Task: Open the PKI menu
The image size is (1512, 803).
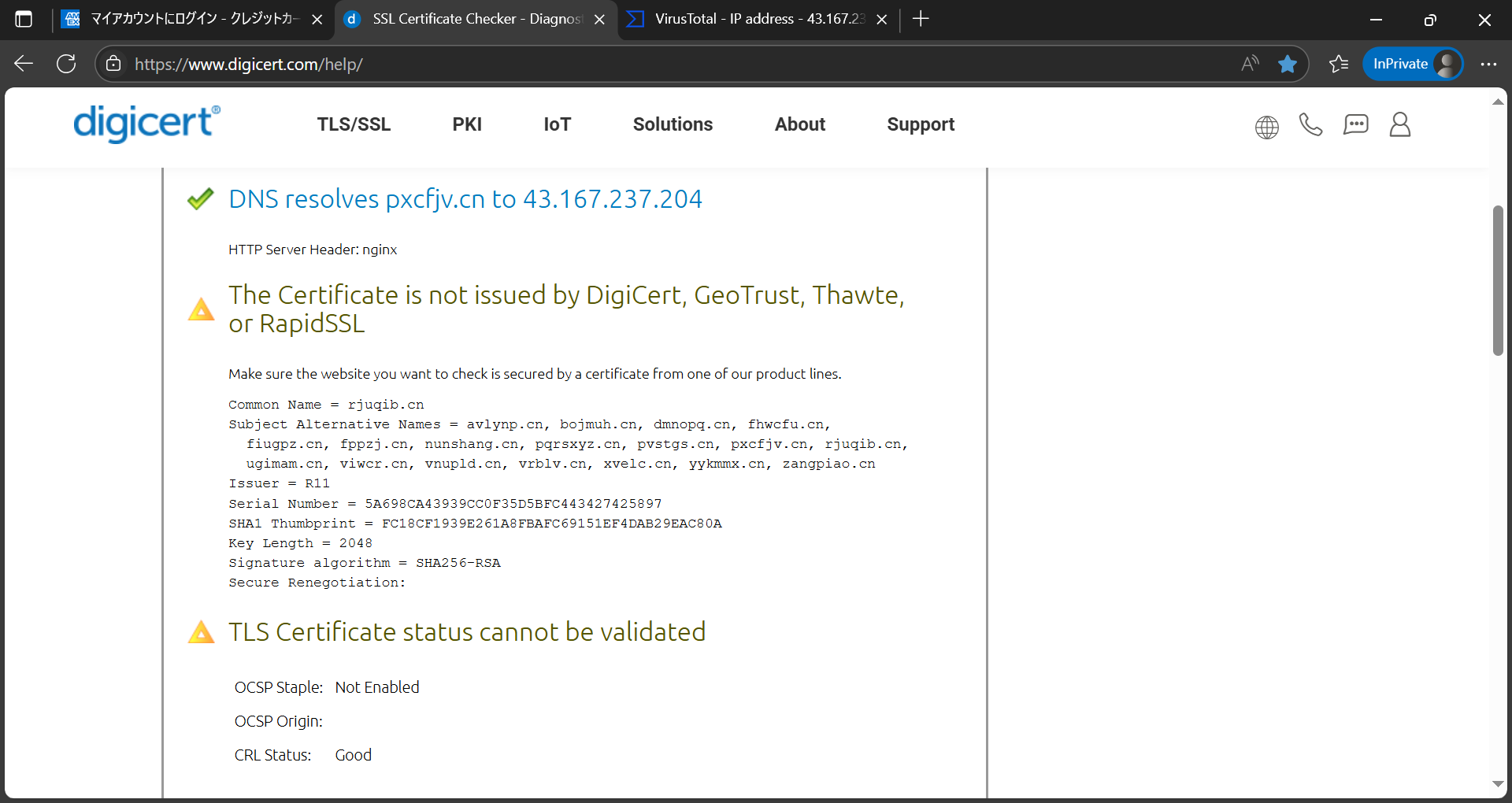Action: tap(467, 124)
